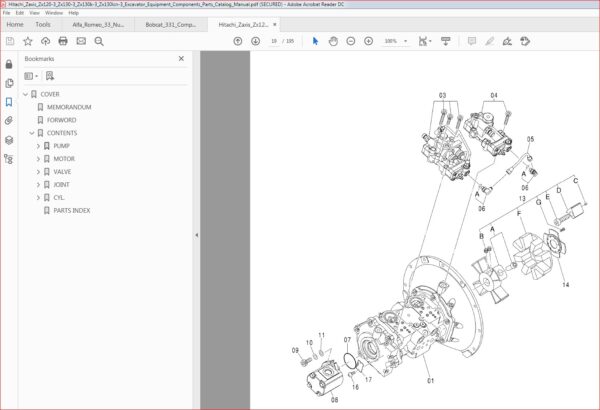The image size is (600, 410).
Task: Zoom in with plus button
Action: (x=368, y=41)
